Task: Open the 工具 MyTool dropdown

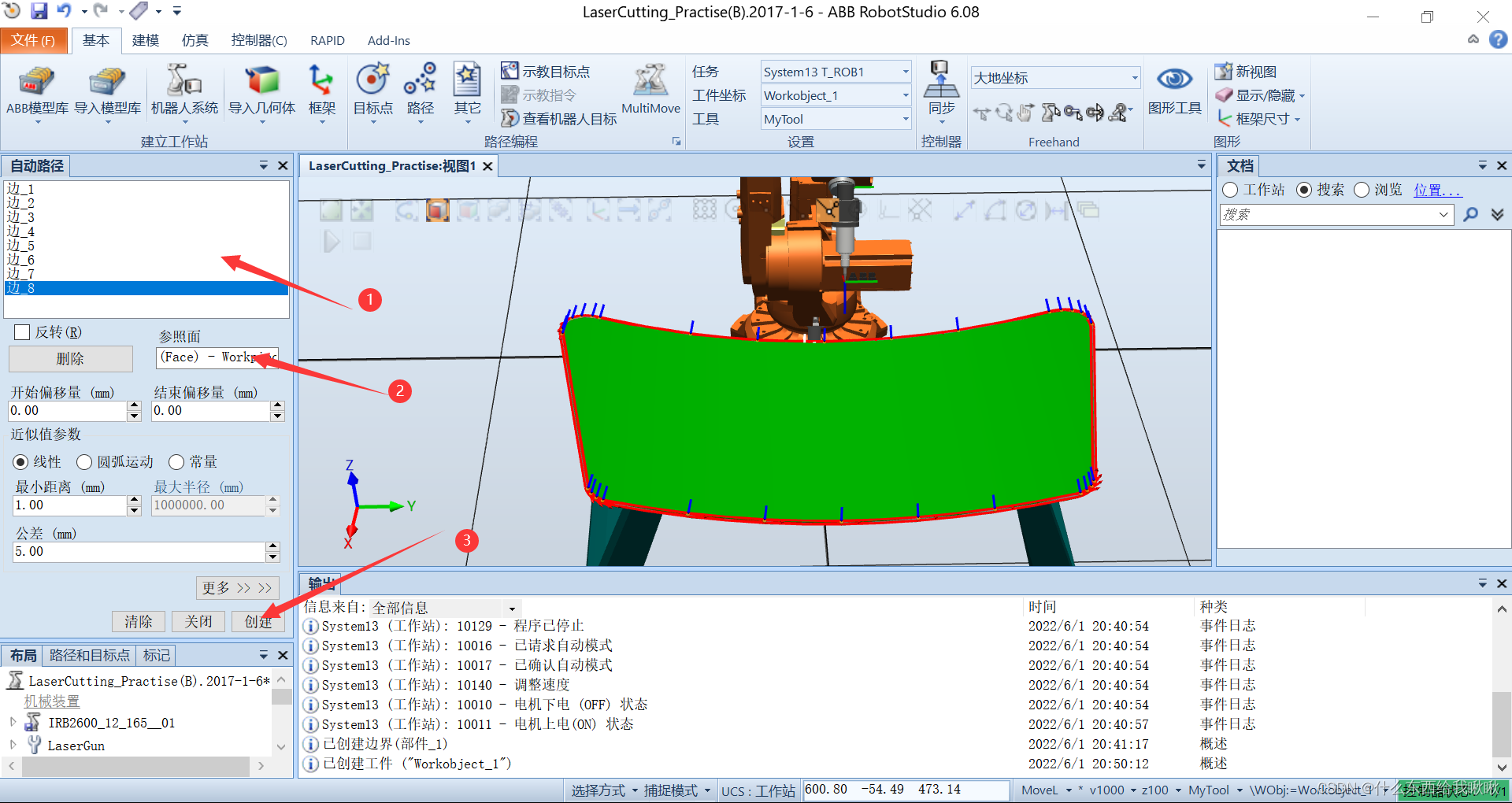Action: [x=905, y=119]
